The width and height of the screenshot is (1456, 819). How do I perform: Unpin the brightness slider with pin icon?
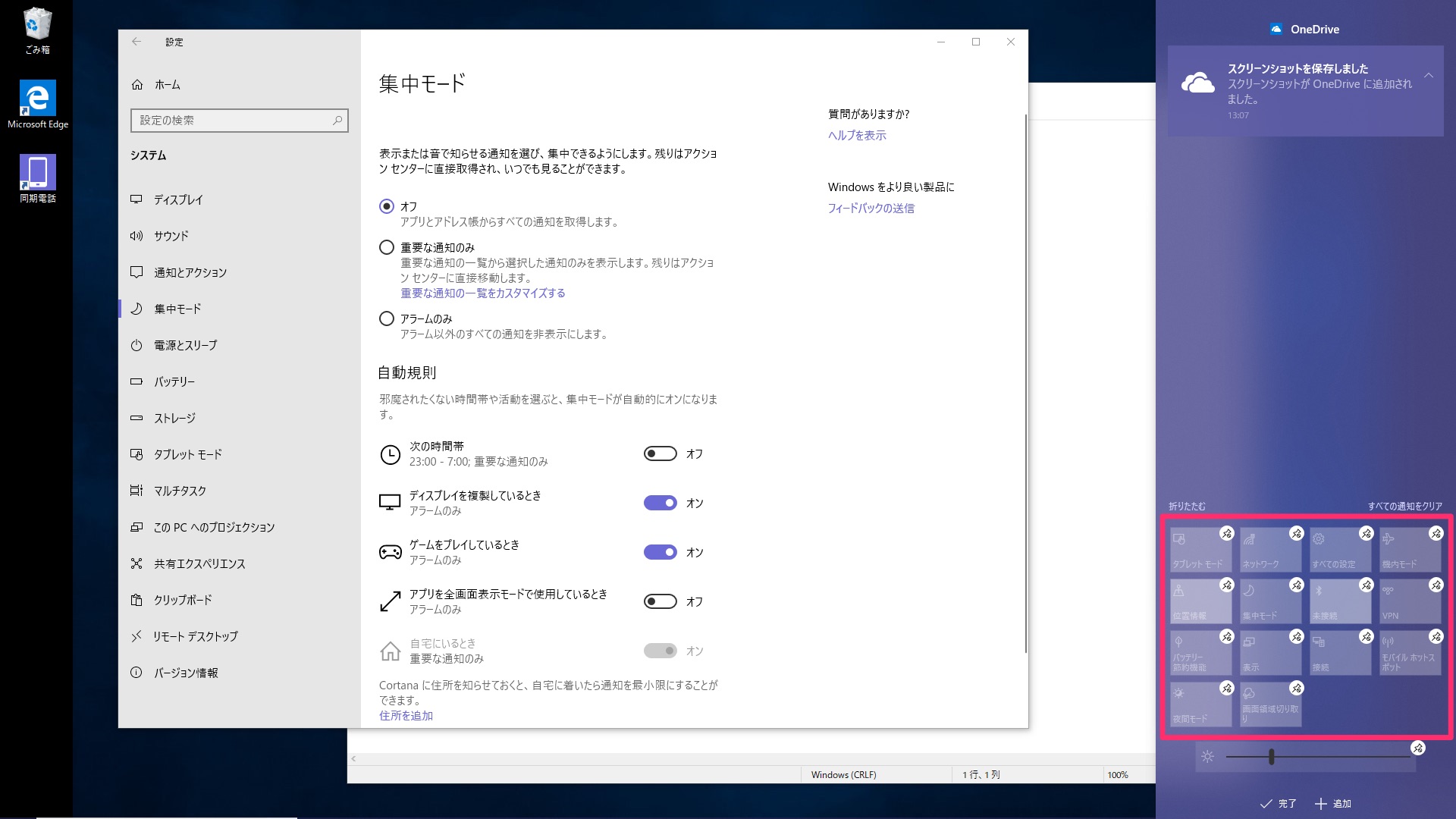(x=1418, y=748)
